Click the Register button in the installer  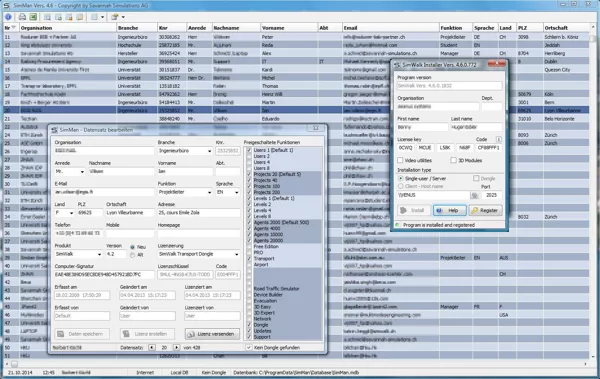pyautogui.click(x=486, y=211)
